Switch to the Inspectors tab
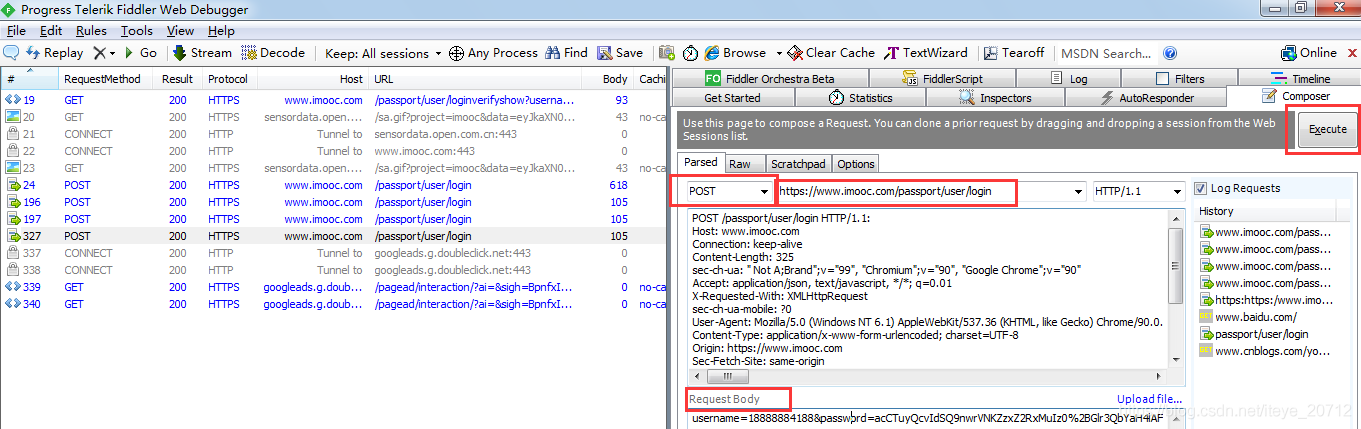Viewport: 1361px width, 429px height. (x=995, y=98)
